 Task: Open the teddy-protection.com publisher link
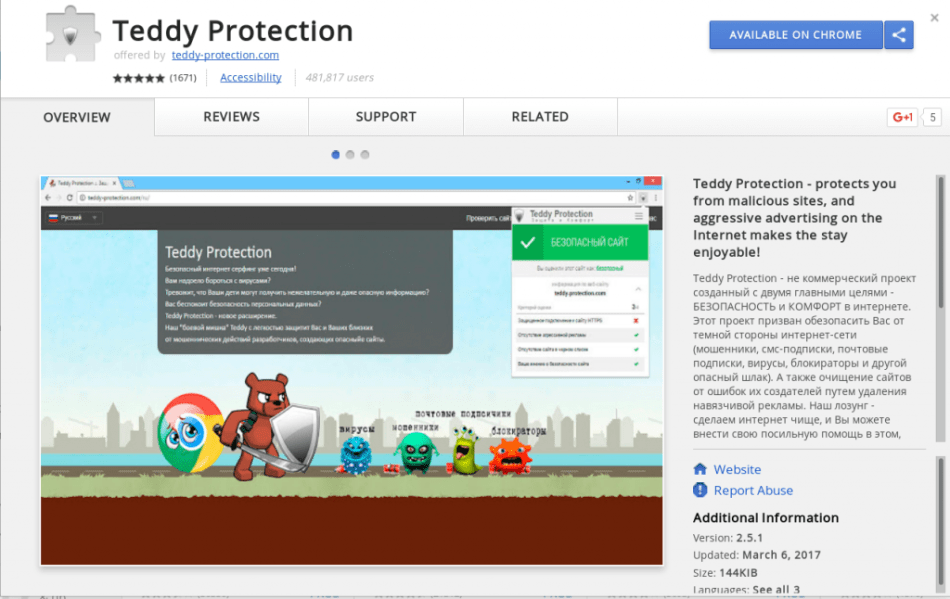click(x=224, y=55)
